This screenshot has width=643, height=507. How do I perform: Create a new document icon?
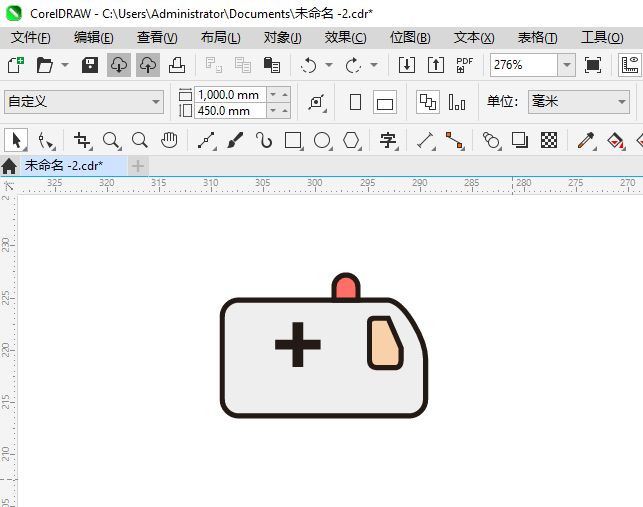click(16, 65)
